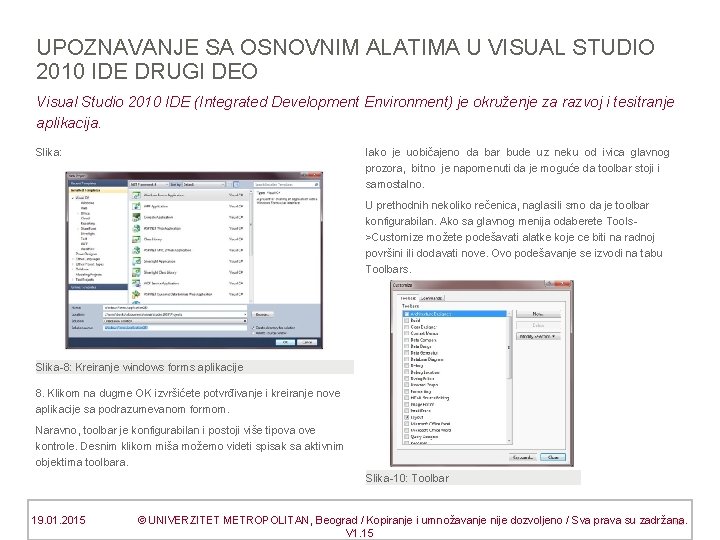The height and width of the screenshot is (540, 720).
Task: Click New button in Customize dialog
Action: pos(538,314)
